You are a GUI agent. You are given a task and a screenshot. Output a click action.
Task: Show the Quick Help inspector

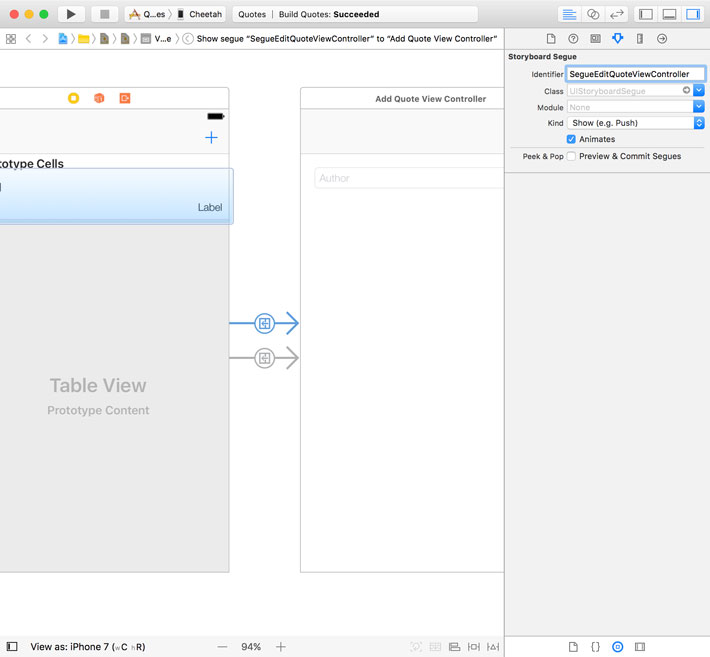[573, 39]
